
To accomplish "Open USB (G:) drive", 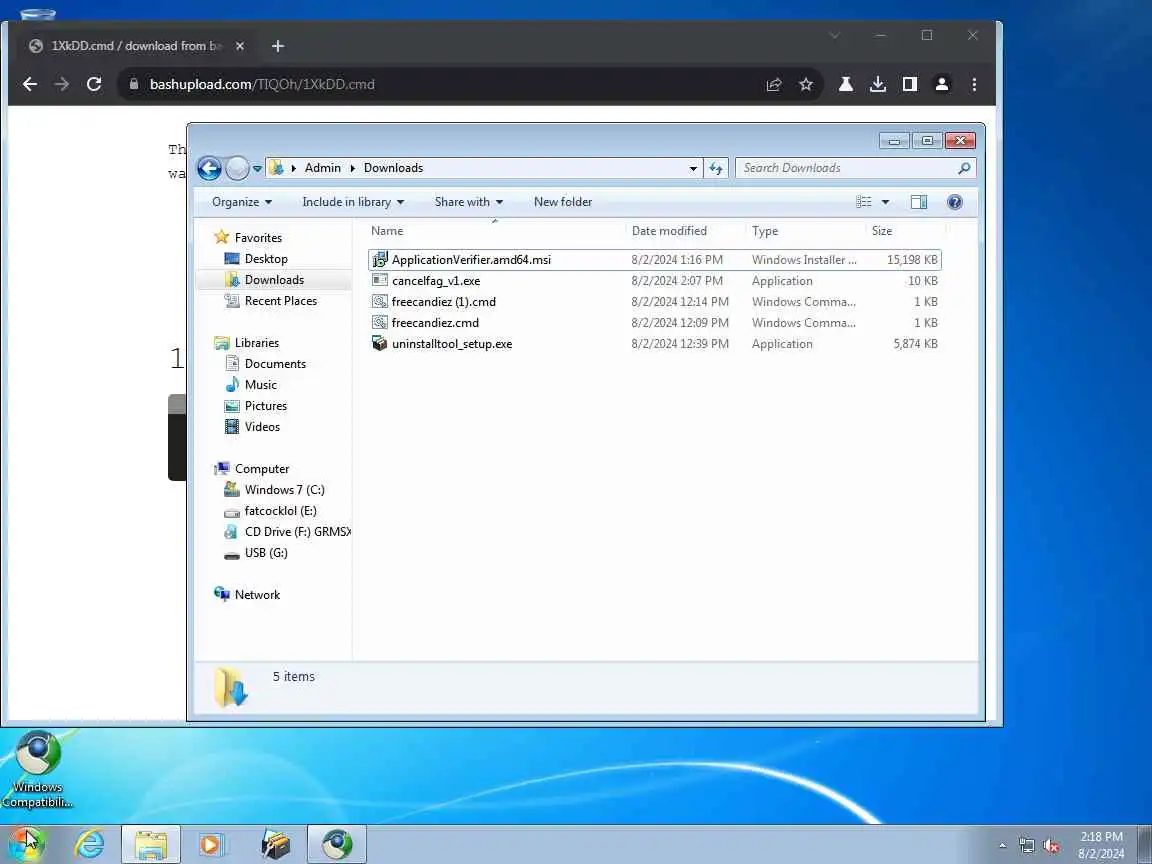I will (x=266, y=552).
